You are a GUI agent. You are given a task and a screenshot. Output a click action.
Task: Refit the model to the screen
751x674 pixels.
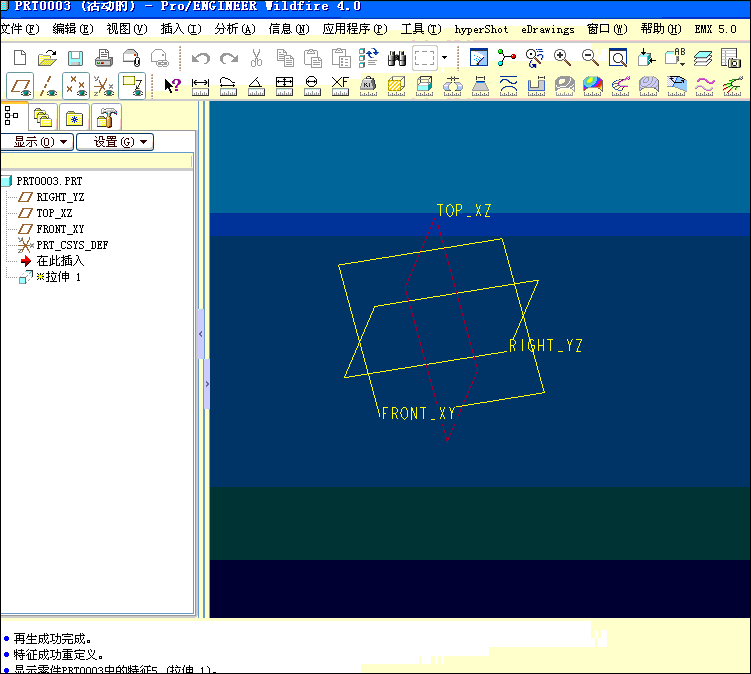click(618, 58)
